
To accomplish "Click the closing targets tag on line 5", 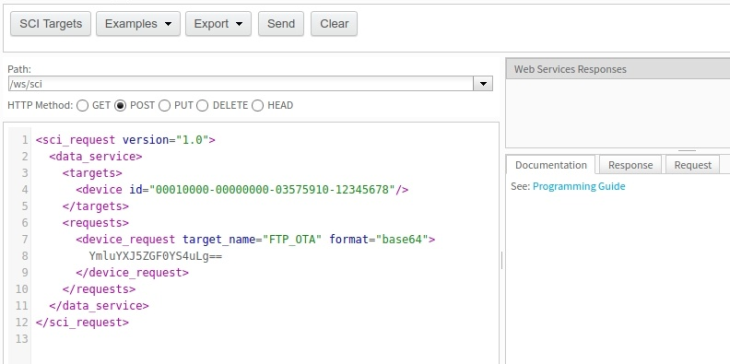I will pos(95,206).
